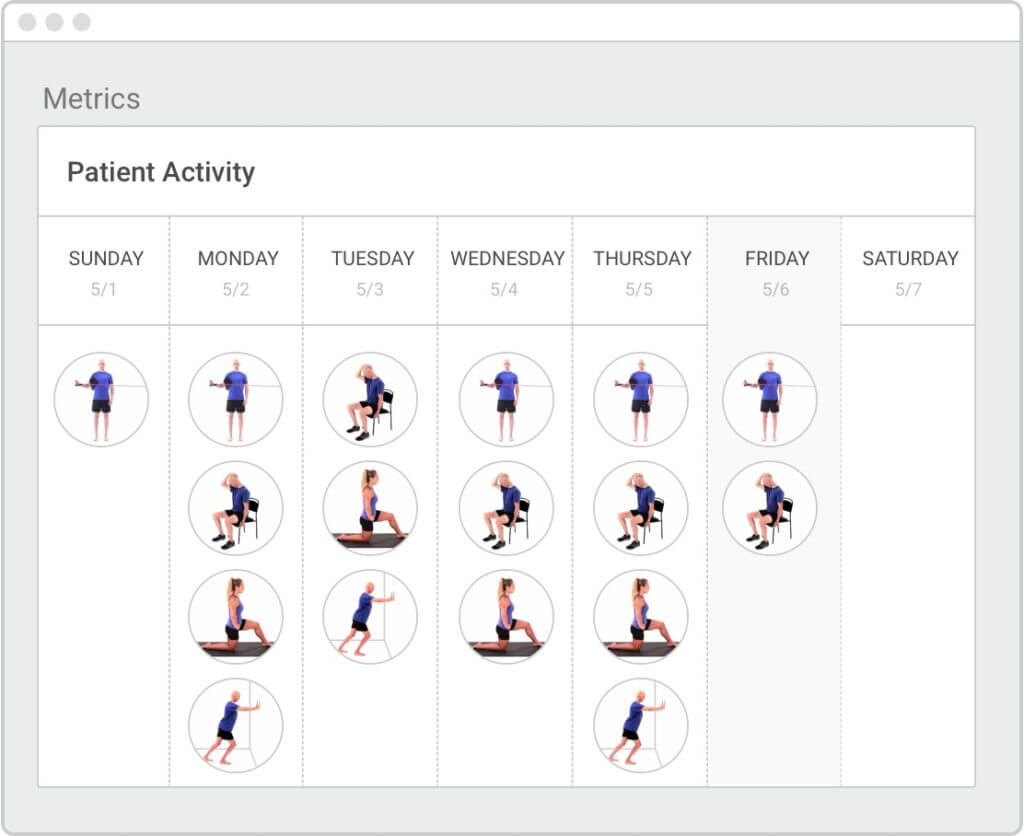This screenshot has width=1024, height=836.
Task: Select Wednesday's band pull exercise icon
Action: tap(506, 399)
